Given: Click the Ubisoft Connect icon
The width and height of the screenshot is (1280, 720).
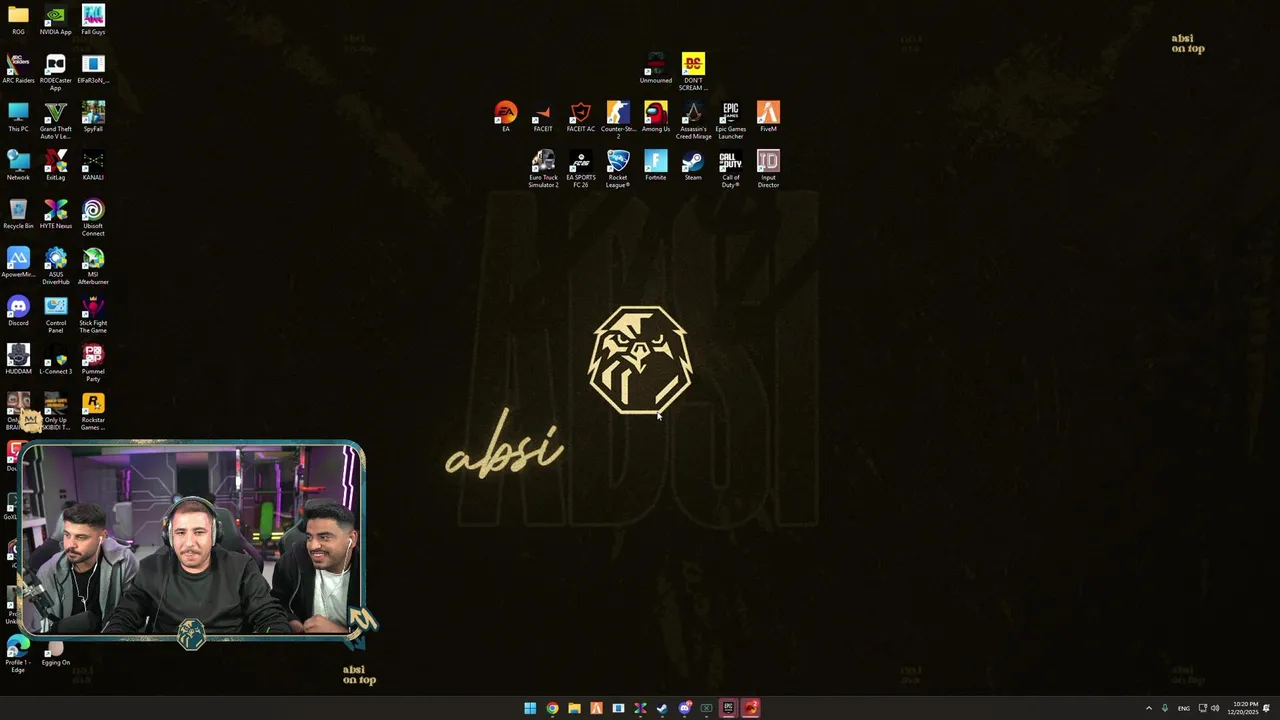Looking at the screenshot, I should click(93, 217).
